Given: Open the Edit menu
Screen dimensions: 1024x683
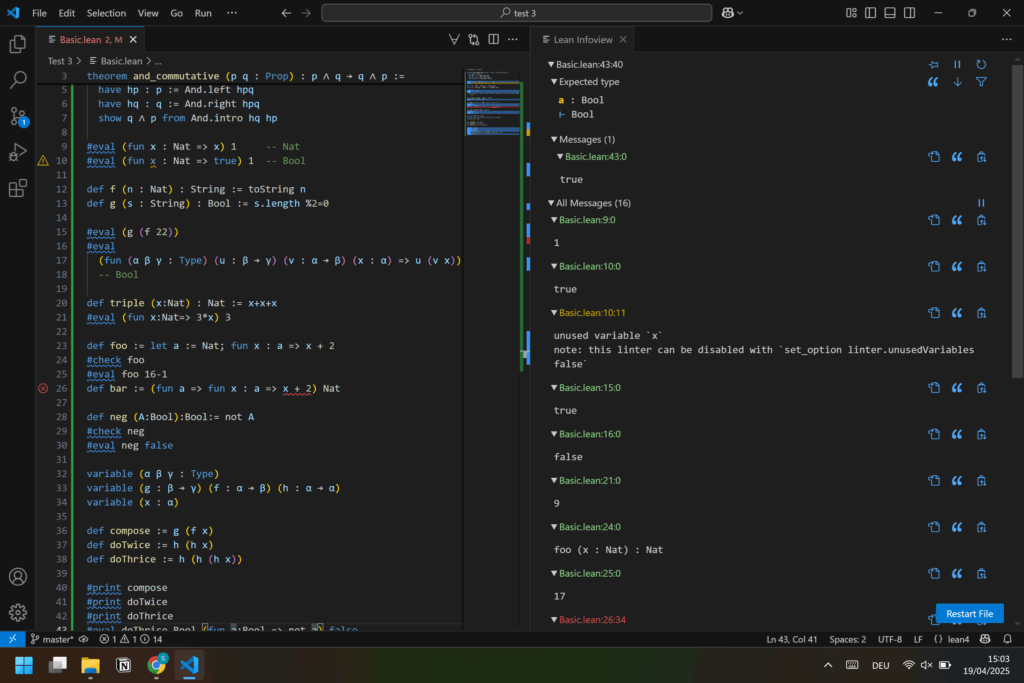Looking at the screenshot, I should (67, 13).
